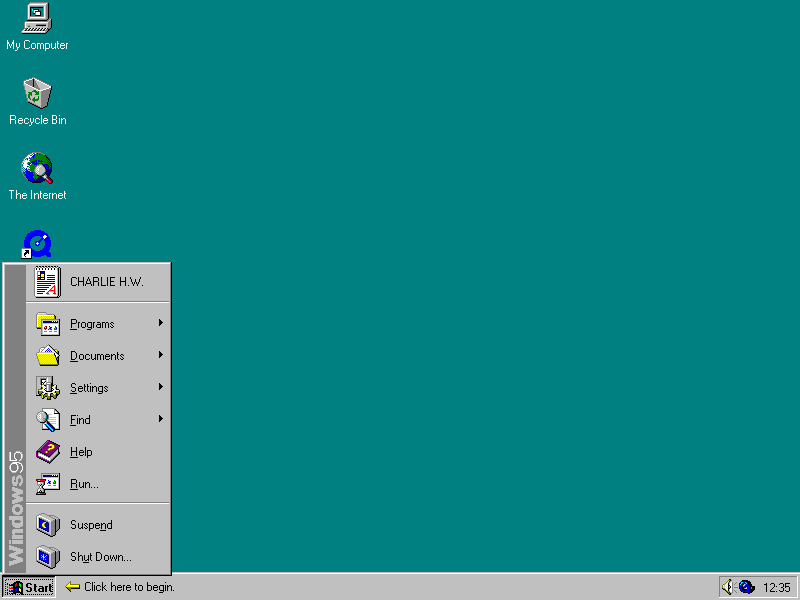Click the Suspend moon monitor icon
This screenshot has width=800, height=600.
coord(48,525)
